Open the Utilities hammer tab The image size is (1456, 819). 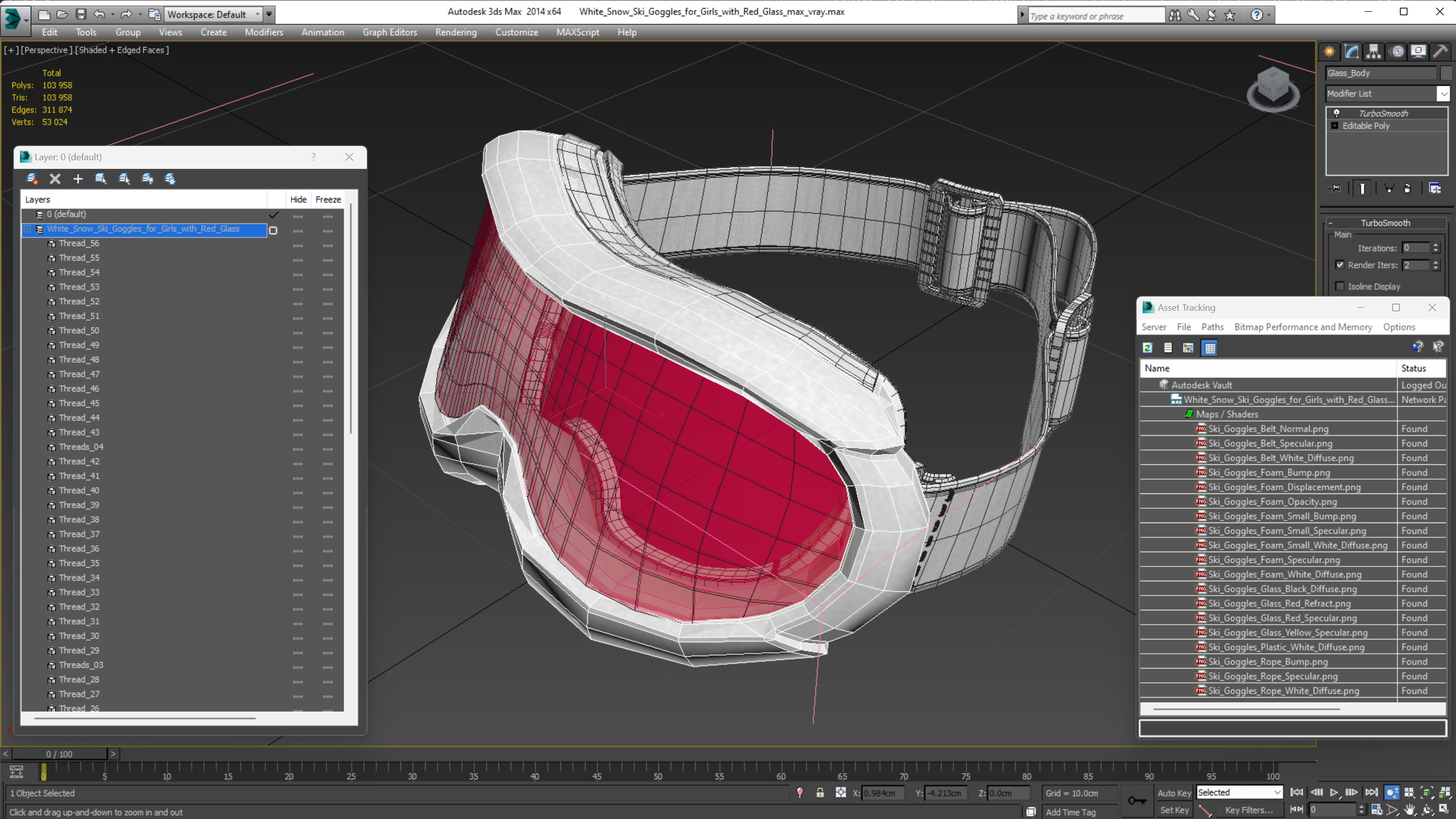(1441, 52)
